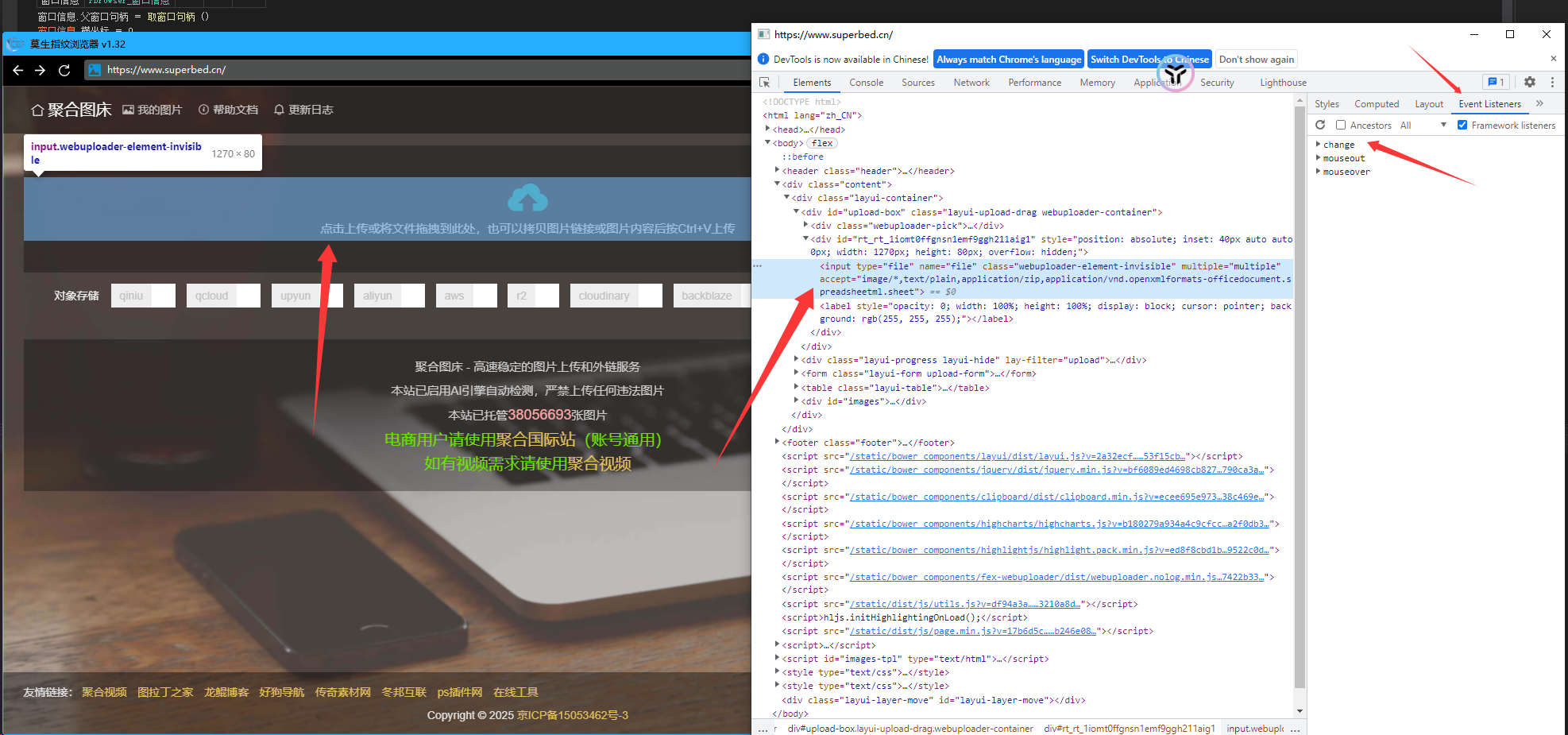This screenshot has height=735, width=1568.
Task: Open 我的图片 navigation link
Action: (x=153, y=110)
